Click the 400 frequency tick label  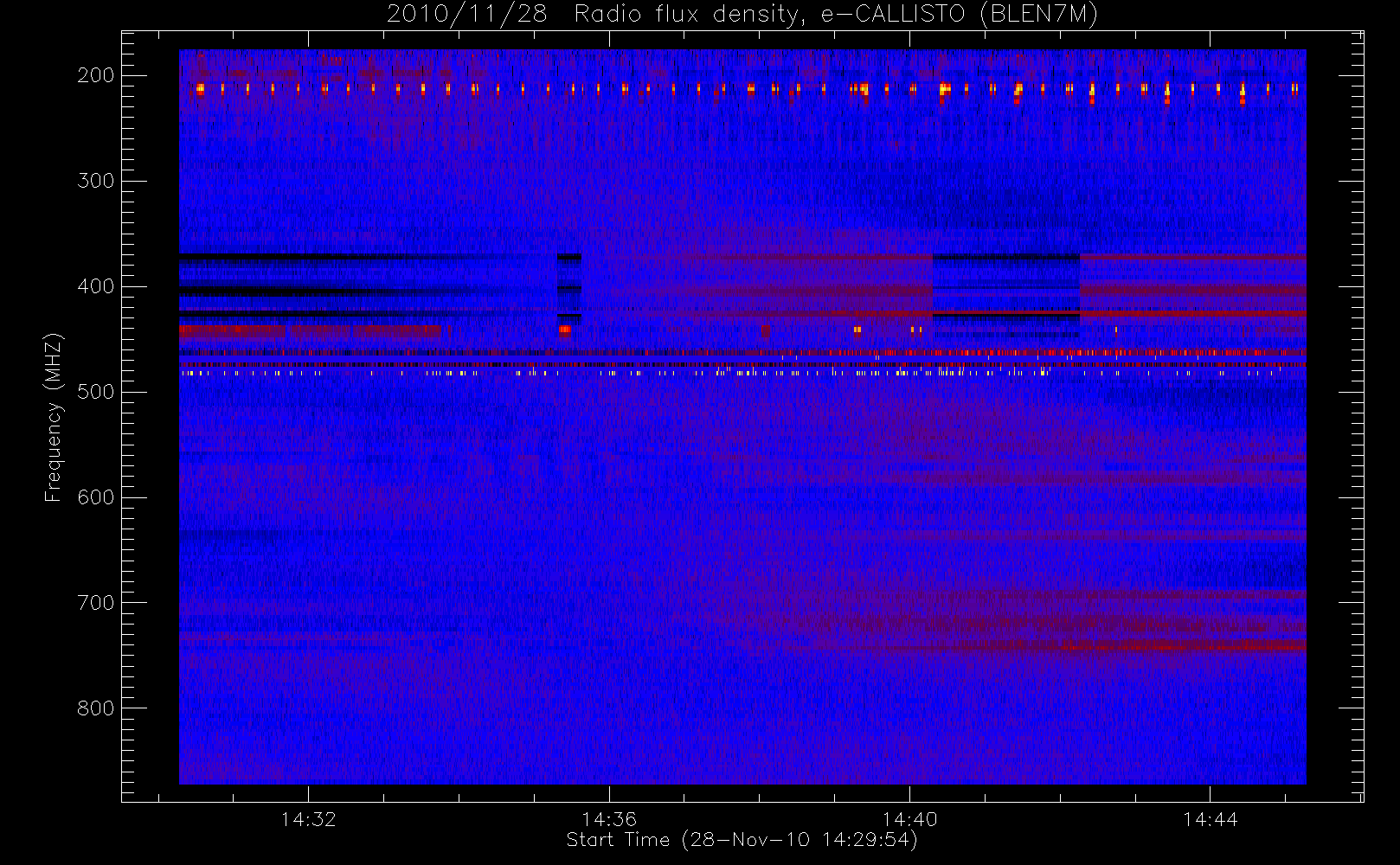coord(96,286)
